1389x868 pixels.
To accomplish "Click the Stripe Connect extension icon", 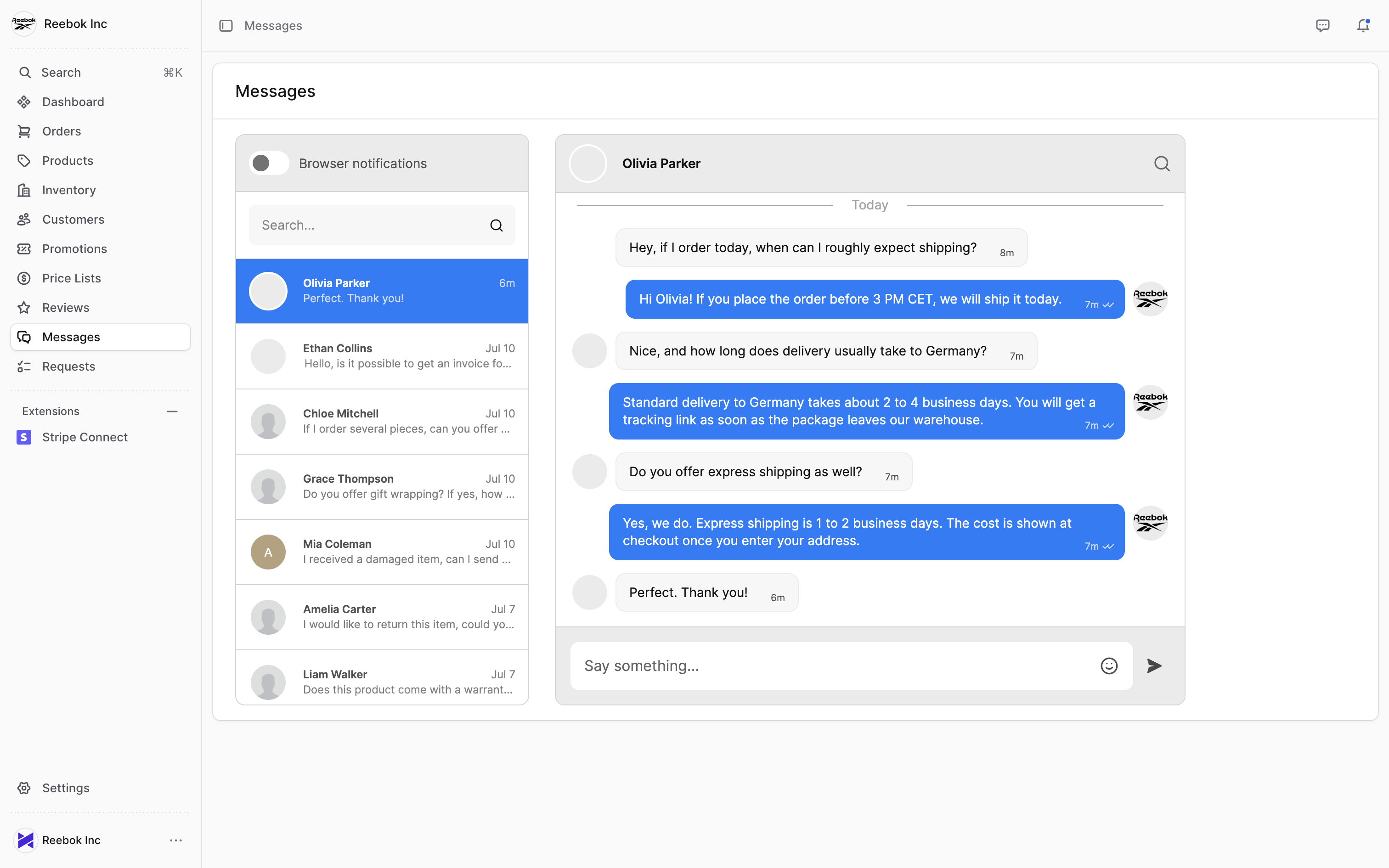I will (24, 437).
